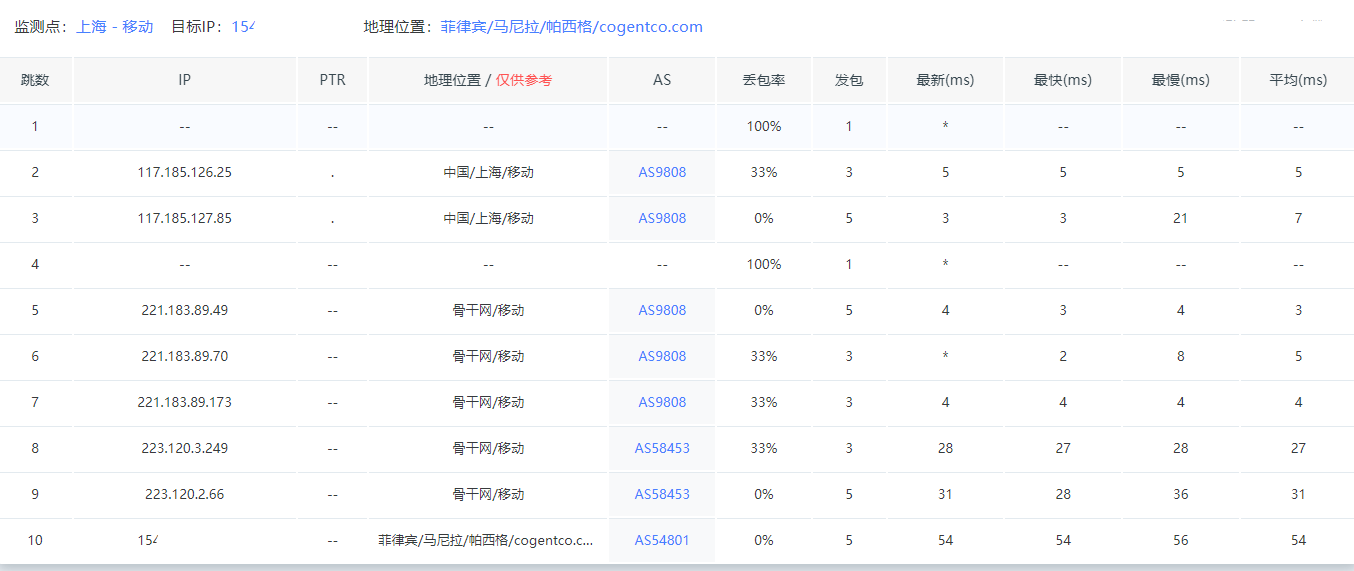
Task: Select the 100% loss rate in hop 4
Action: (764, 264)
